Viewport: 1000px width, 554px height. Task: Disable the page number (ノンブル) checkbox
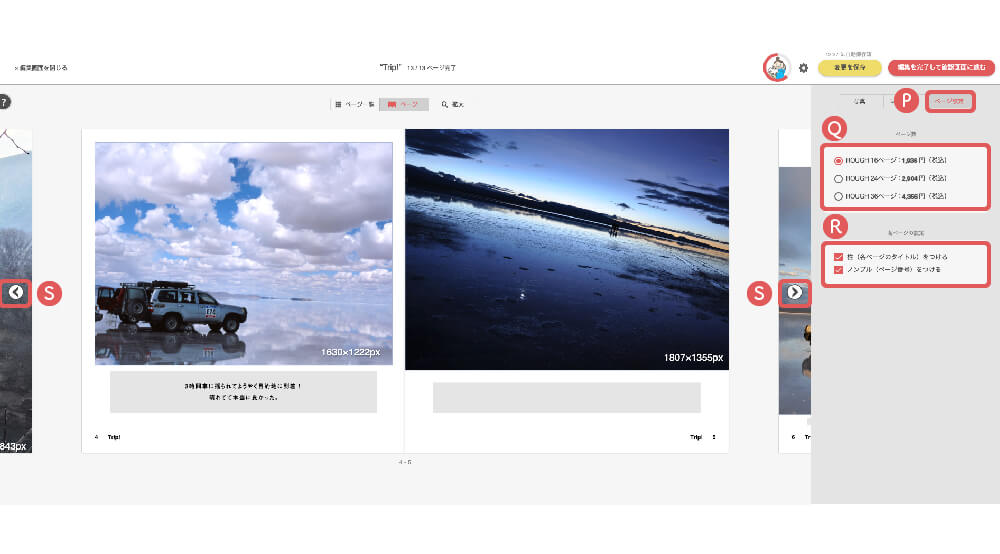(x=838, y=269)
